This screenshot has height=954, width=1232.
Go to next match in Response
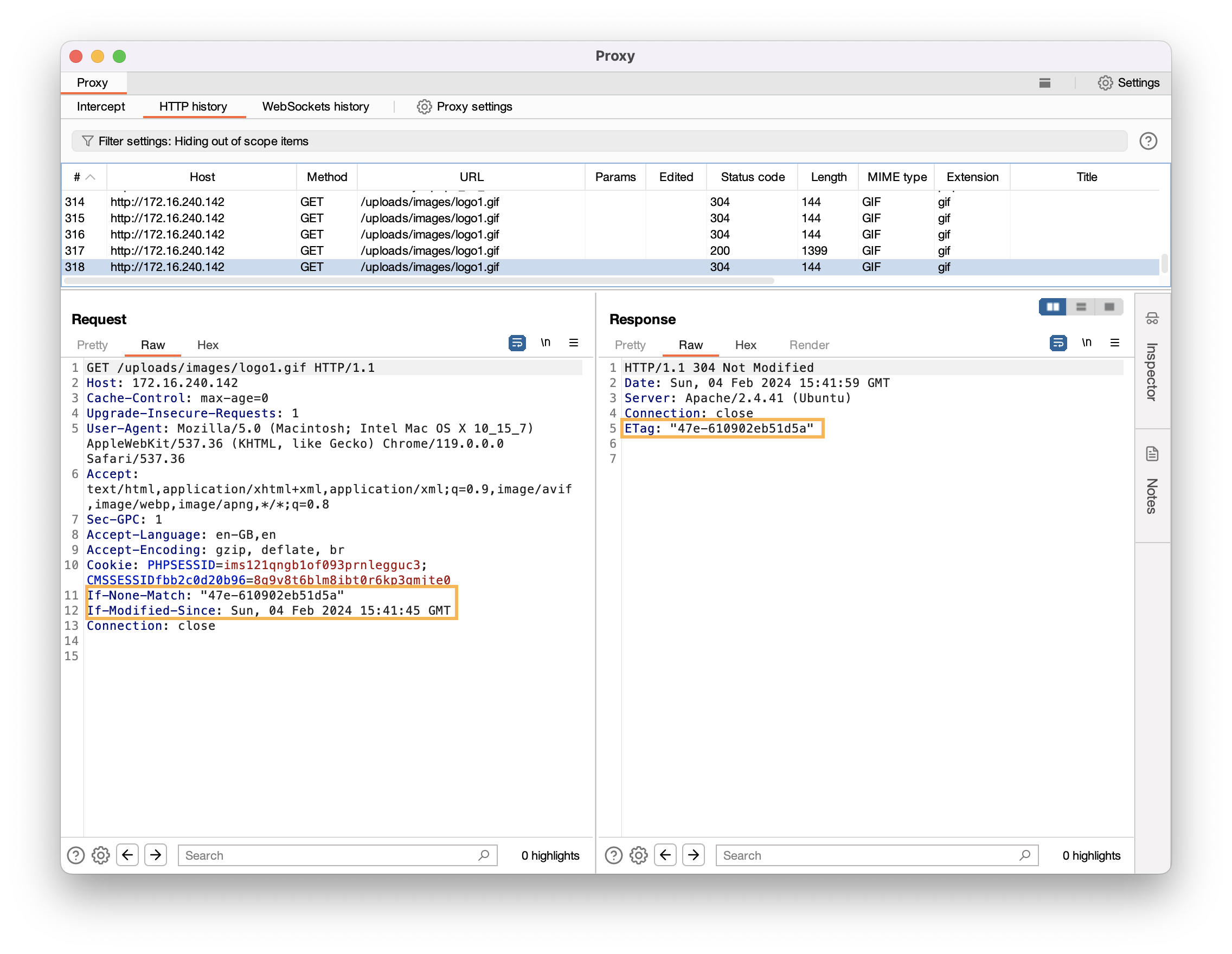click(694, 855)
